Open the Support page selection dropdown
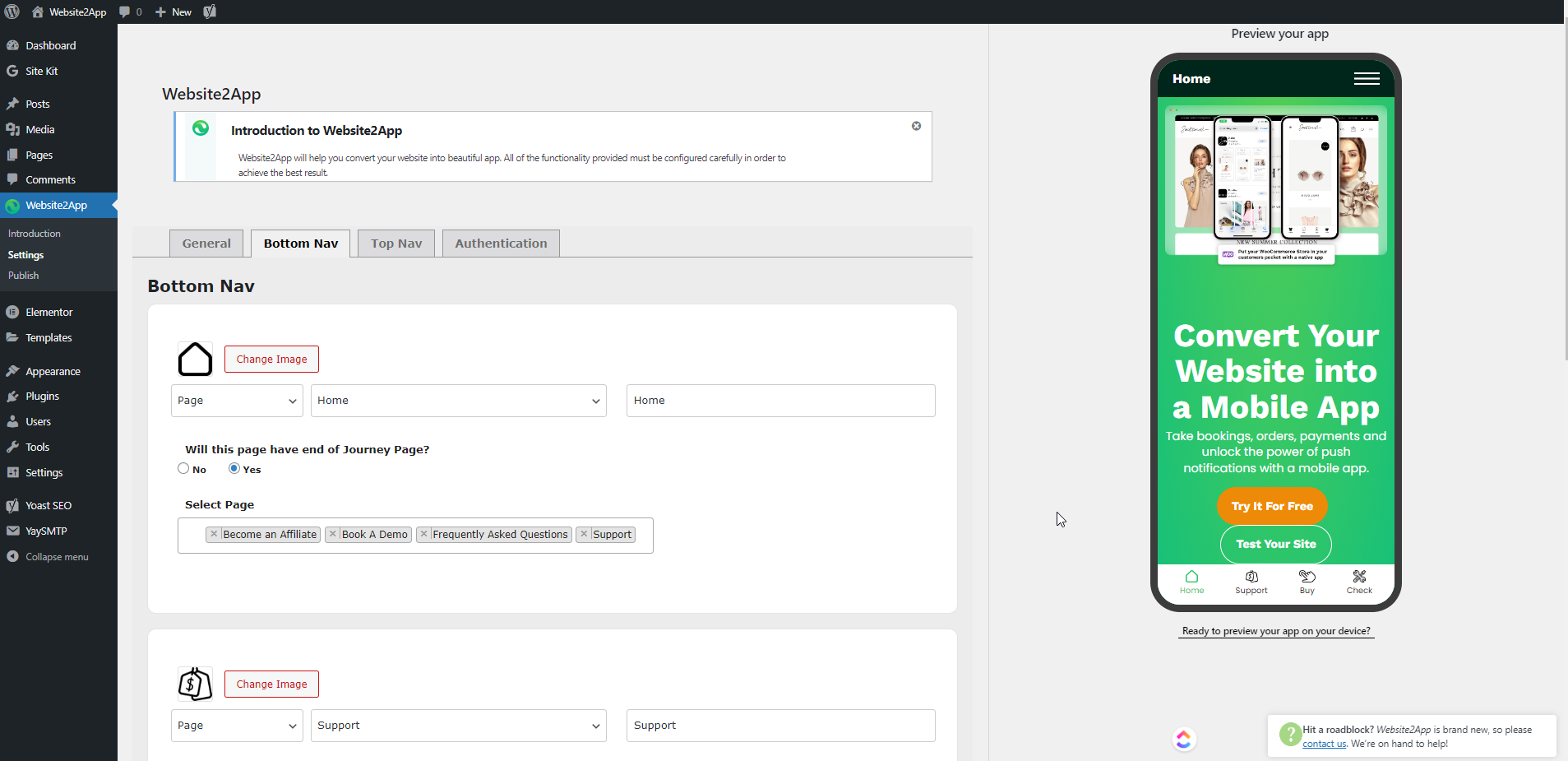The image size is (1568, 761). click(x=459, y=726)
